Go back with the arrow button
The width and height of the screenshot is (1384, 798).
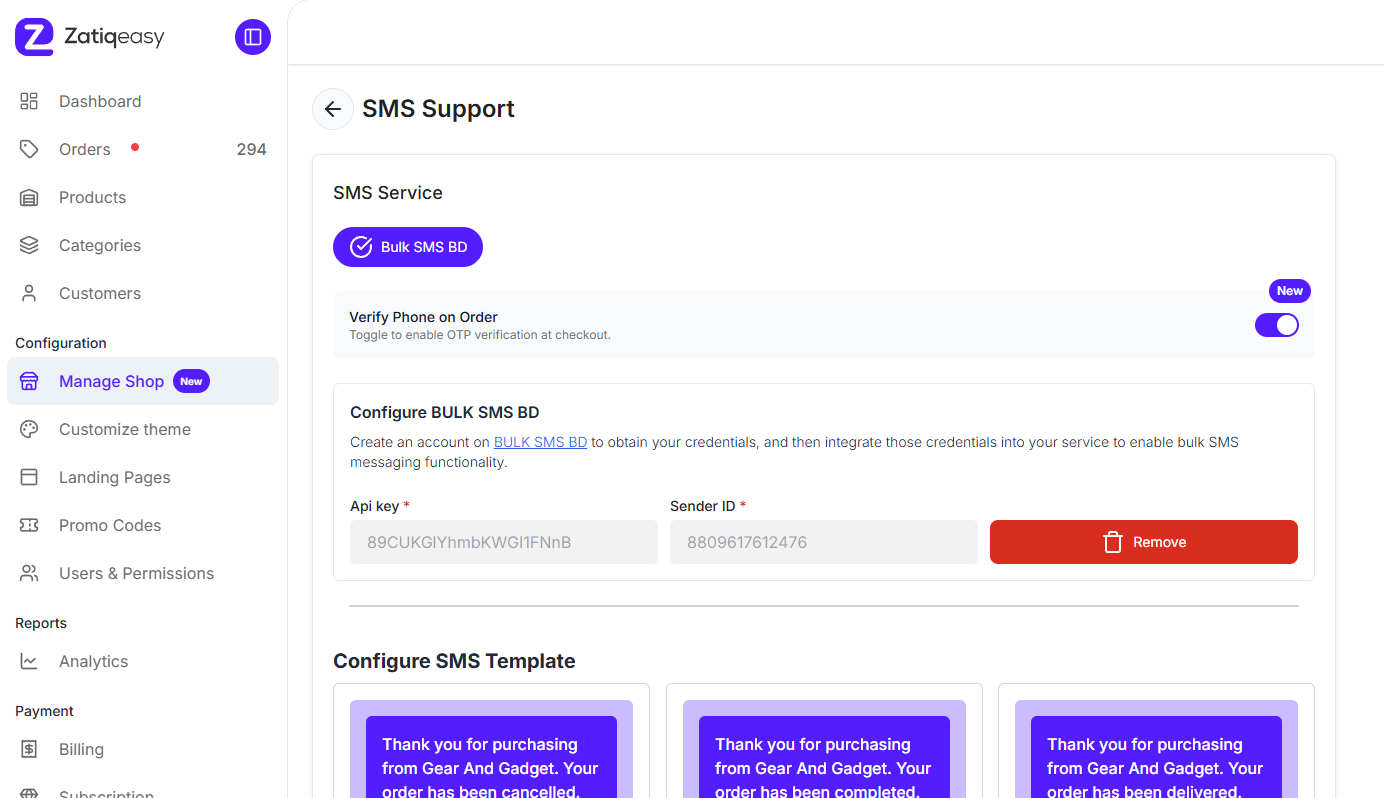coord(333,109)
